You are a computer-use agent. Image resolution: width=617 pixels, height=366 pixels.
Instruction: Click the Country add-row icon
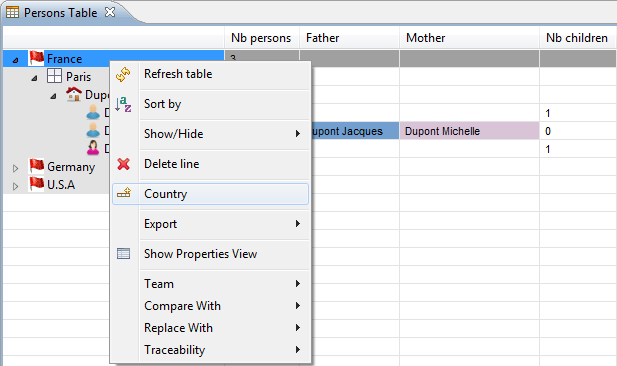coord(124,193)
